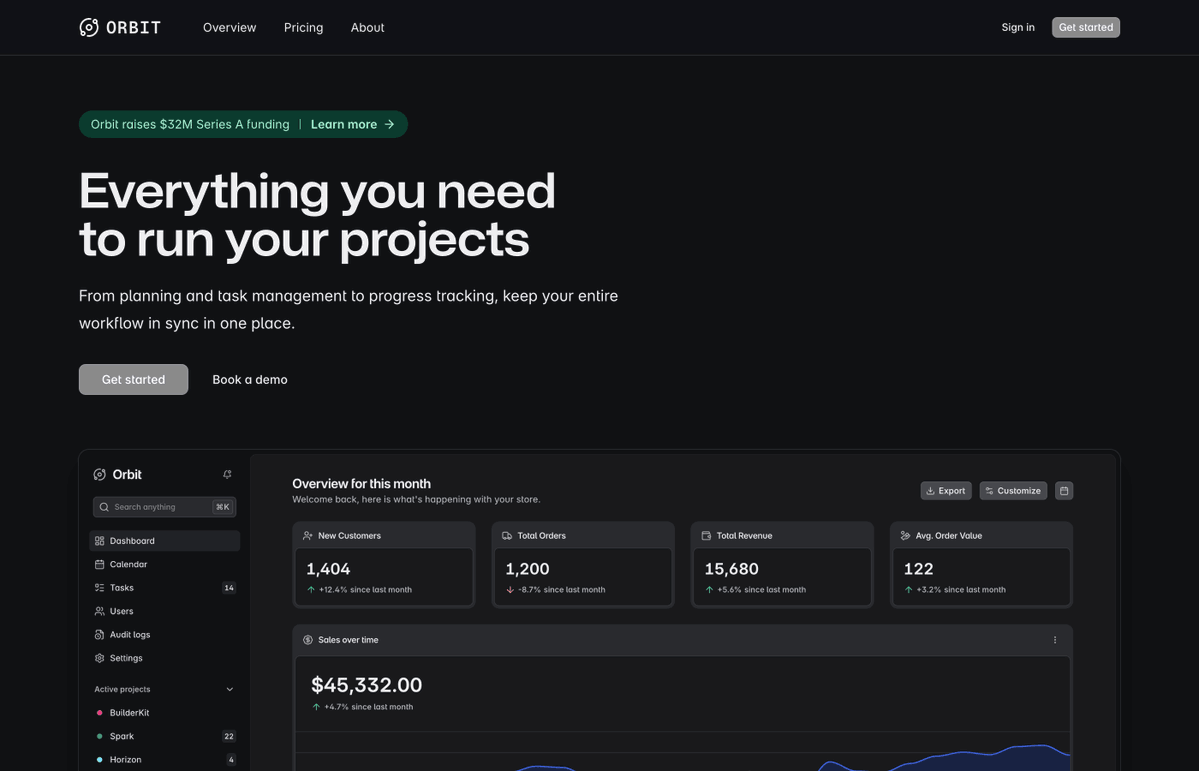Open Audit logs in the sidebar
Screen dimensions: 1199x771
click(x=164, y=635)
